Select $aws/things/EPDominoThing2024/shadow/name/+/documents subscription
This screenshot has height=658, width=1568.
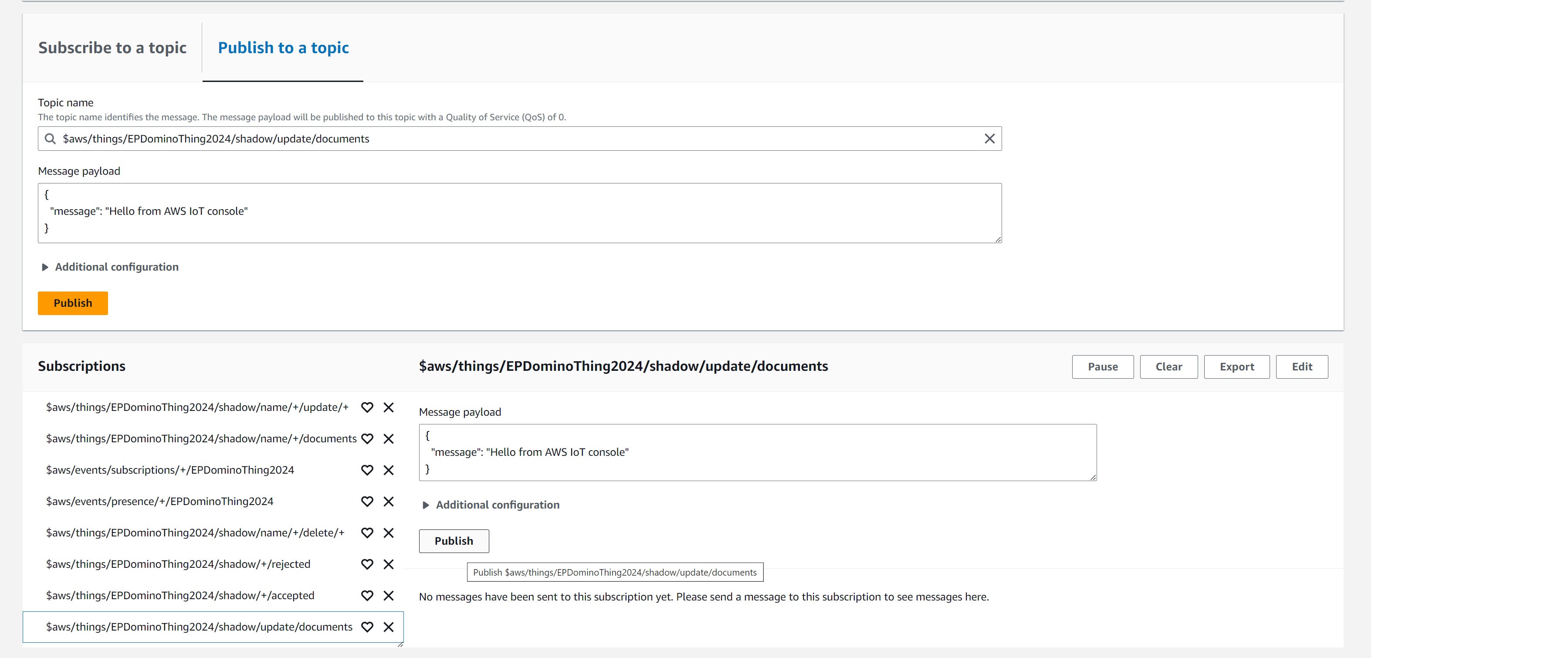201,439
